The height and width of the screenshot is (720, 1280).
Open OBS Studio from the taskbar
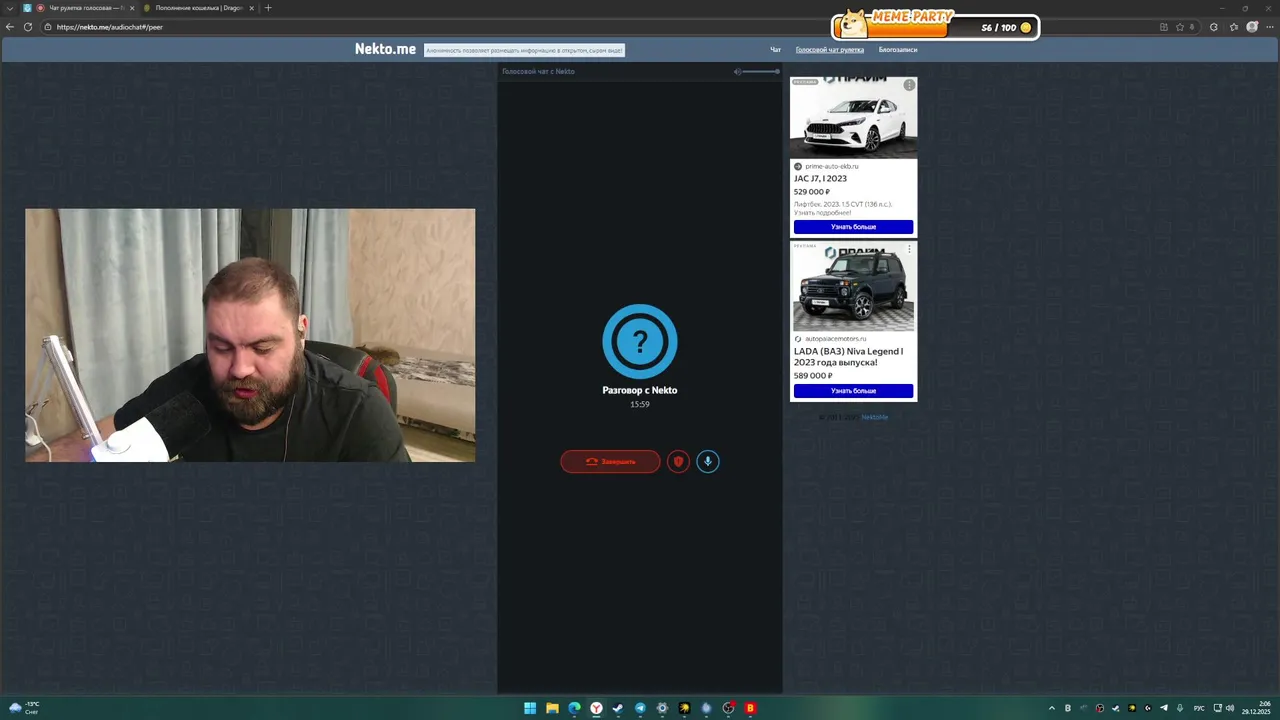728,708
